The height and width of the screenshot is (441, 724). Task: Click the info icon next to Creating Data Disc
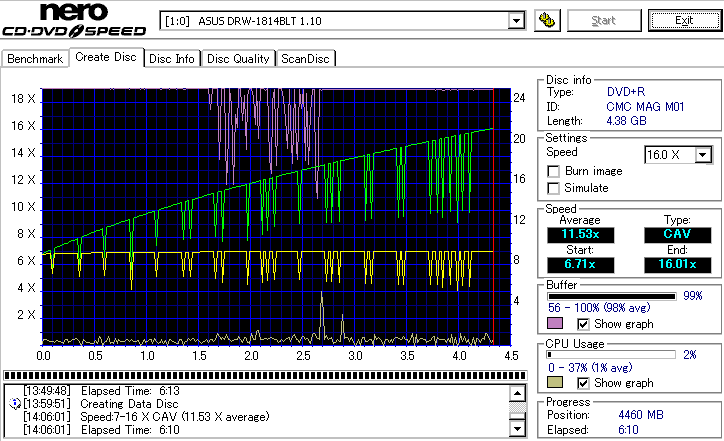click(x=14, y=403)
